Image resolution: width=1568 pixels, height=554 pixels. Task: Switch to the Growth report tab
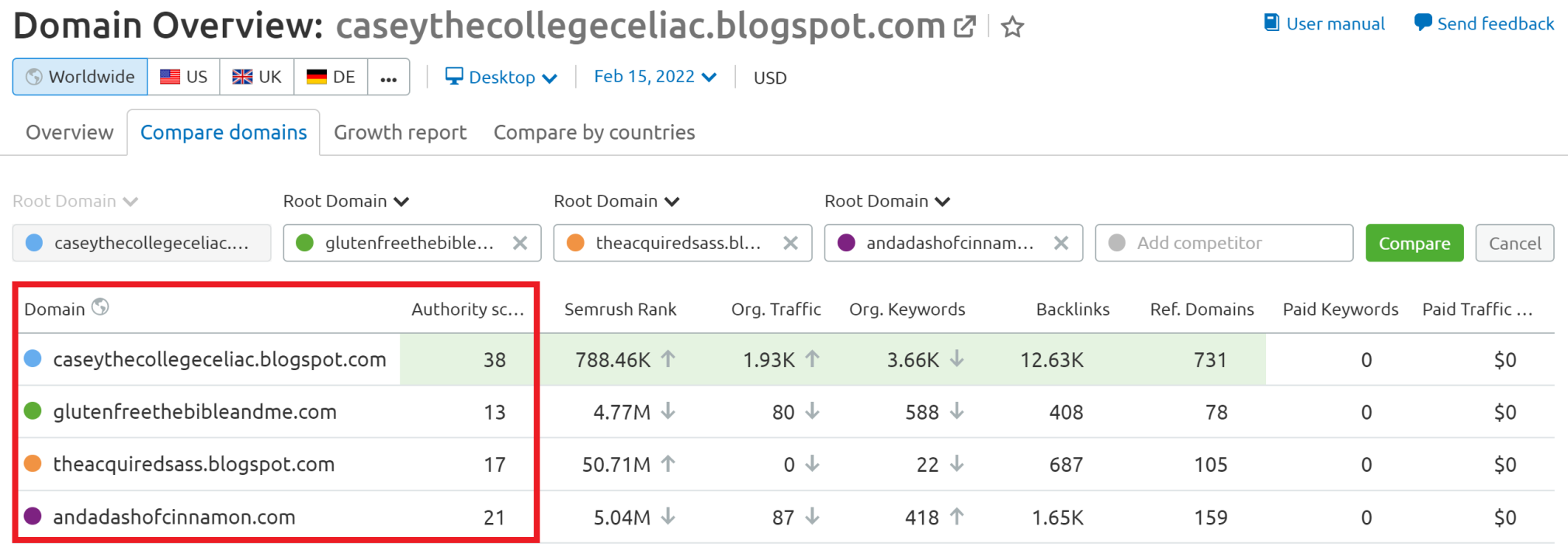point(400,133)
